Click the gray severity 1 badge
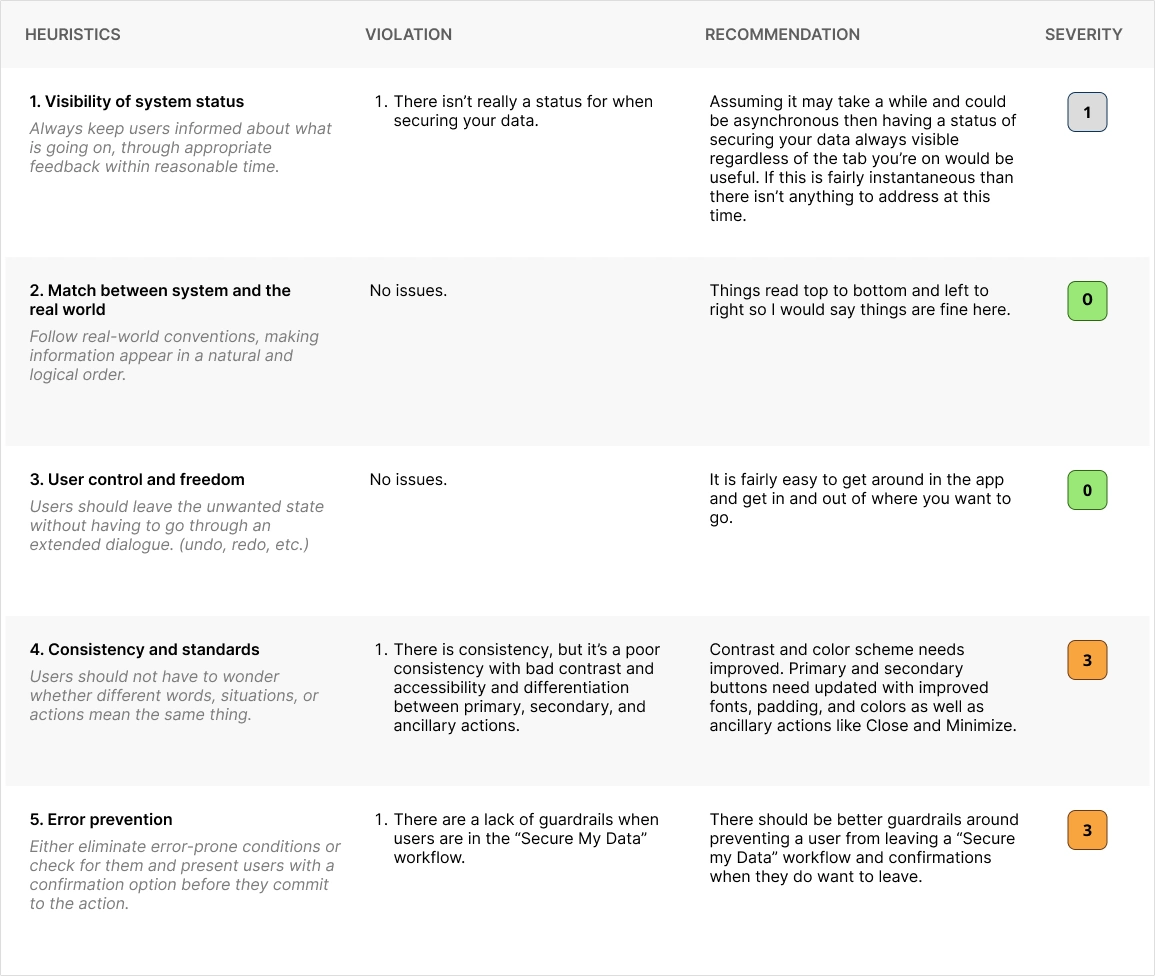The height and width of the screenshot is (976, 1155). (x=1087, y=113)
